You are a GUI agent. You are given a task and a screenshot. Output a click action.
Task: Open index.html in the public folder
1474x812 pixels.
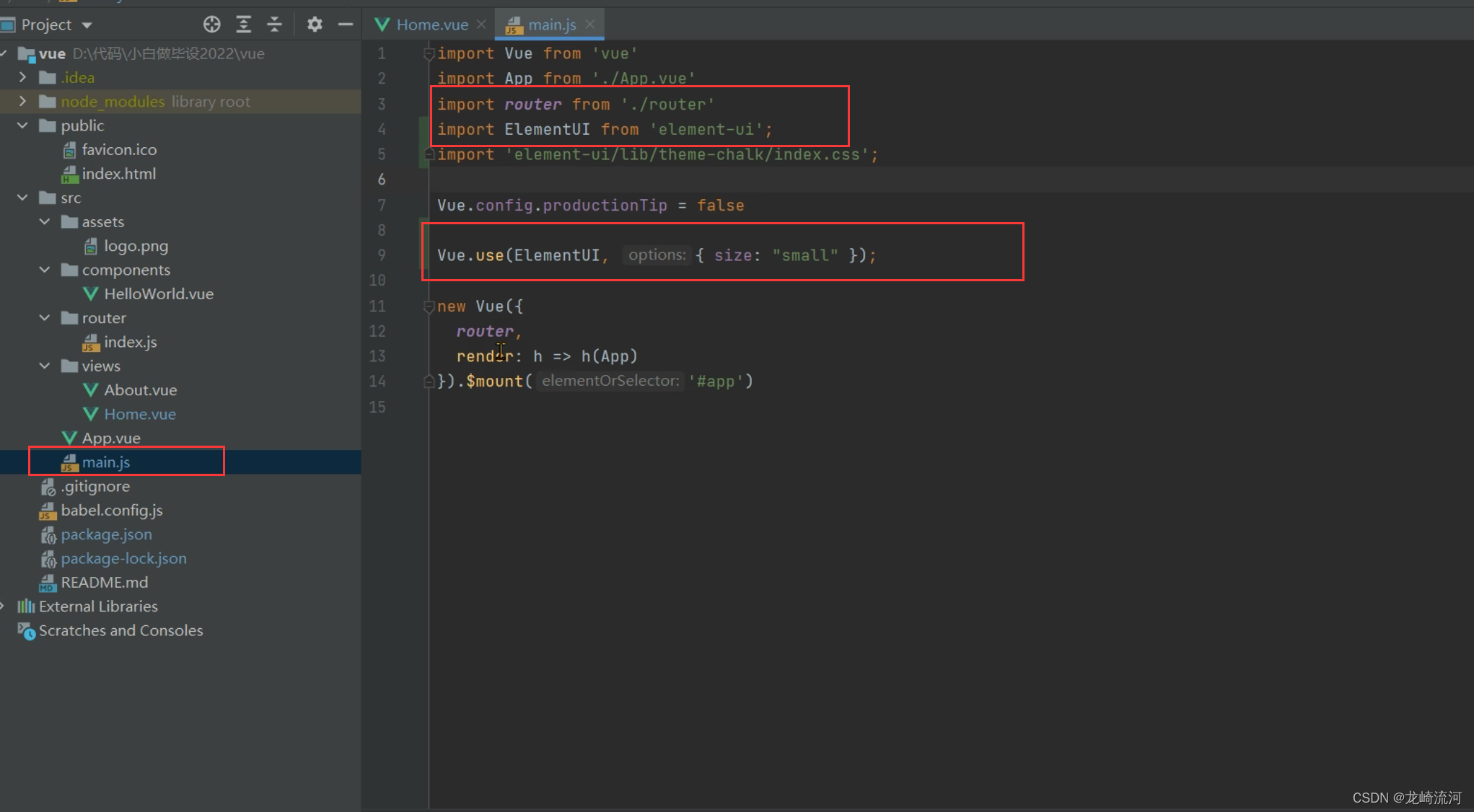point(119,174)
